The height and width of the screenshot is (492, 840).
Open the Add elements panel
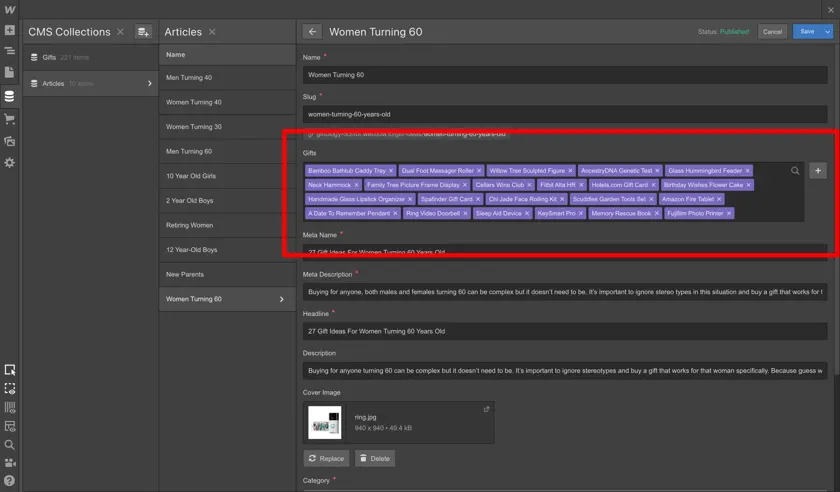pos(10,30)
